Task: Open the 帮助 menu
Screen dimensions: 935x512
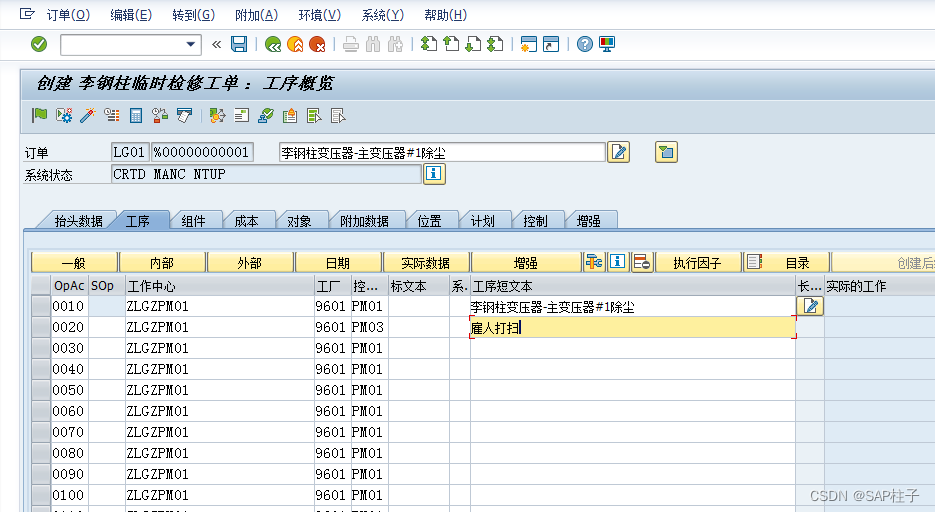Action: (445, 15)
